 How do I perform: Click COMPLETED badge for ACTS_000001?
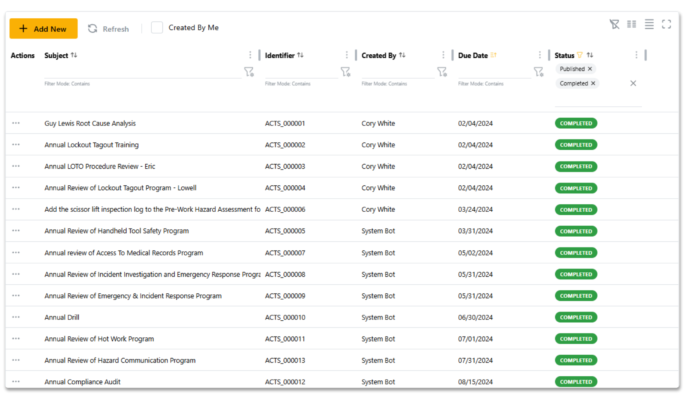pyautogui.click(x=576, y=124)
